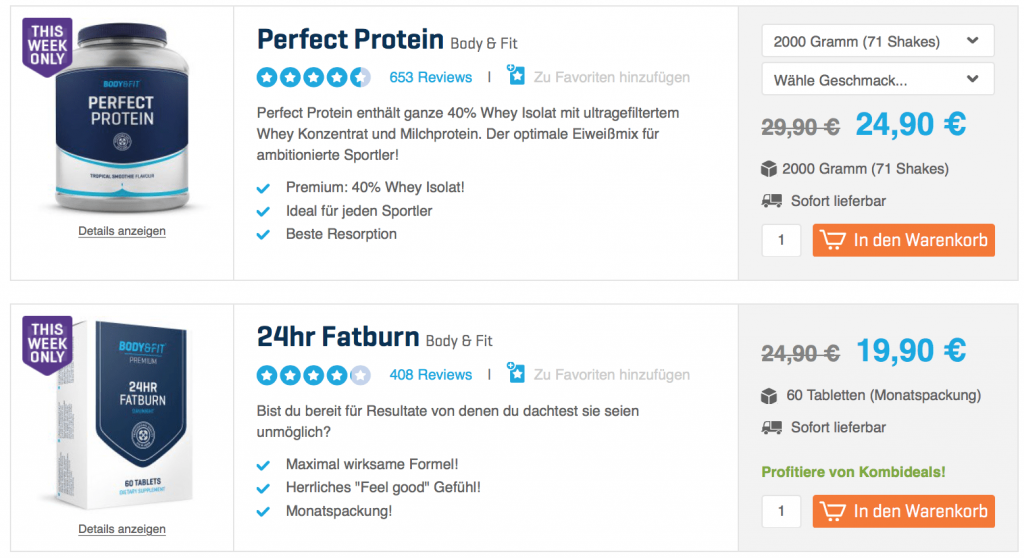The width and height of the screenshot is (1024, 558).
Task: Click the cart icon on 24hr Fatburn button
Action: pos(831,511)
